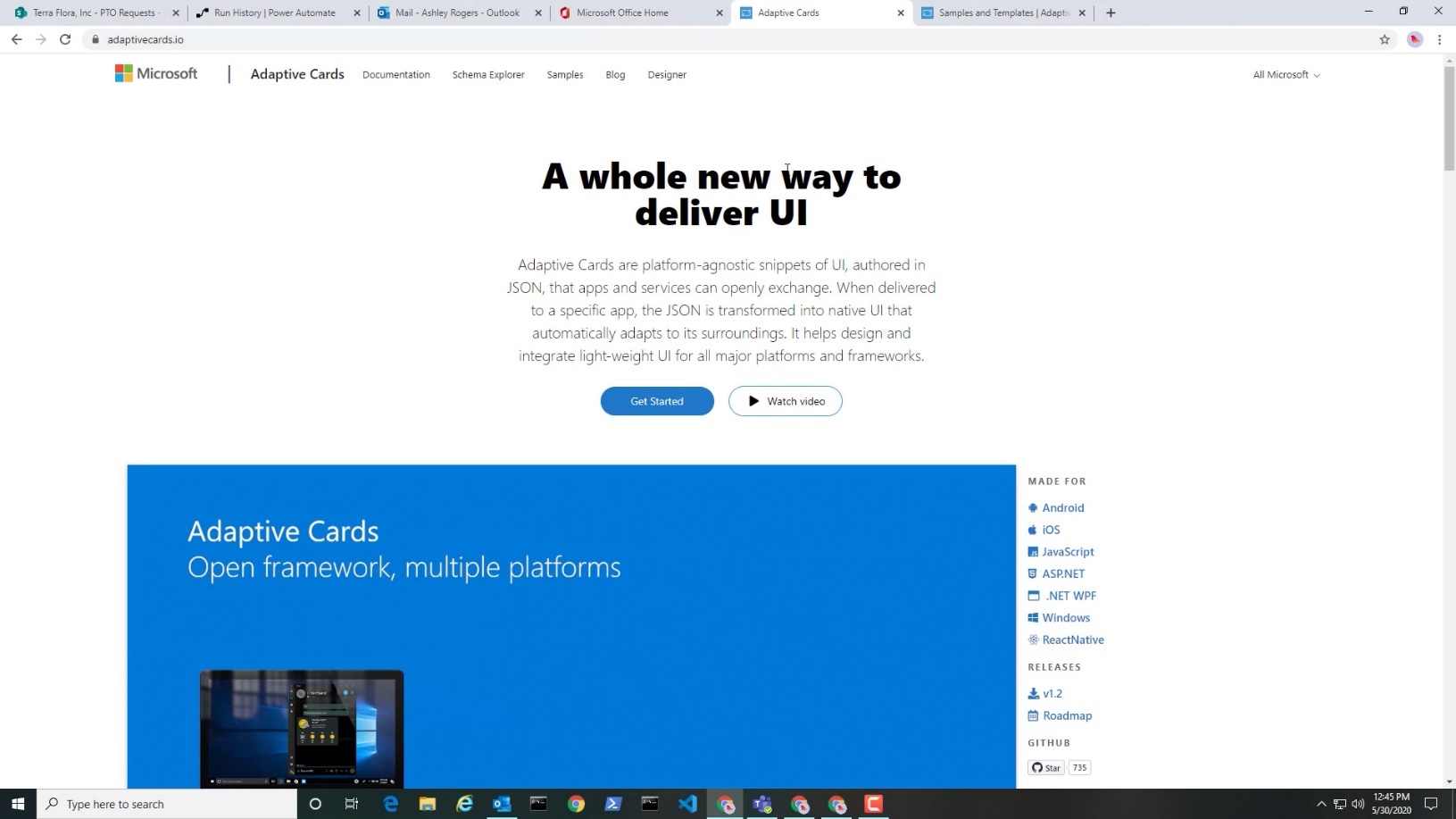1456x819 pixels.
Task: Click the 735 star count badge
Action: click(x=1079, y=767)
